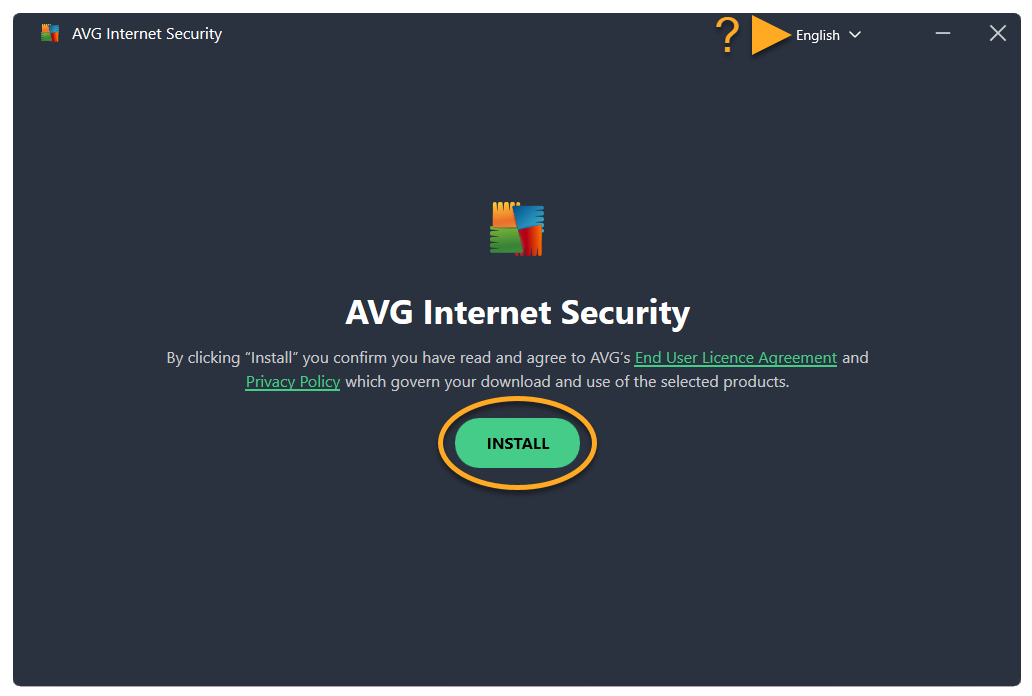Click the "which govern your download" text line

click(x=567, y=382)
